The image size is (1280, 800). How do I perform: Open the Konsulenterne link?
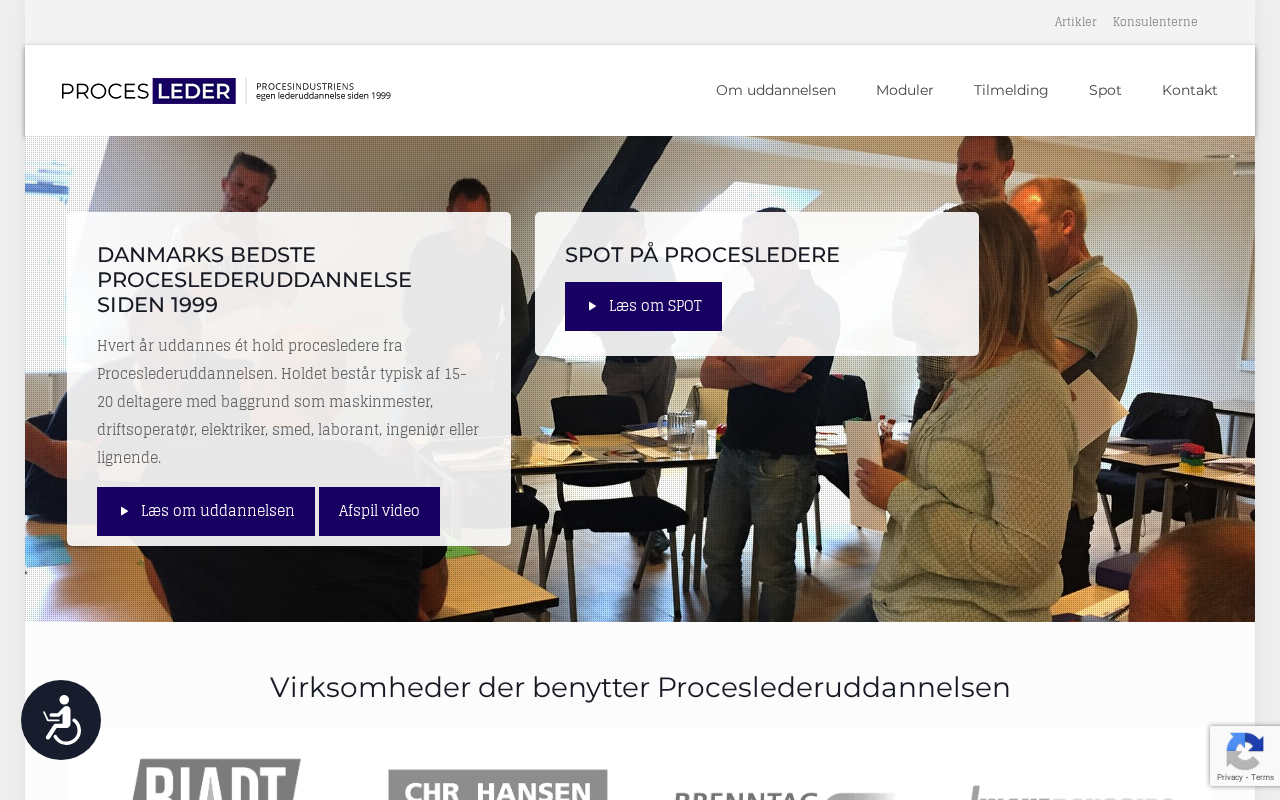1155,22
